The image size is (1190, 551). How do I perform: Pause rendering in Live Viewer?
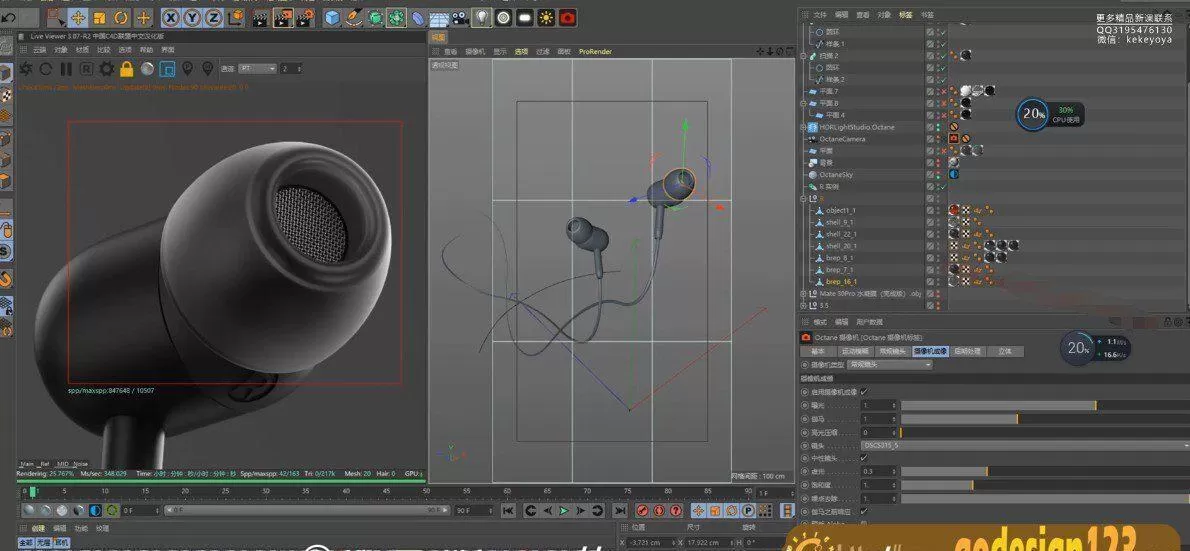click(66, 69)
